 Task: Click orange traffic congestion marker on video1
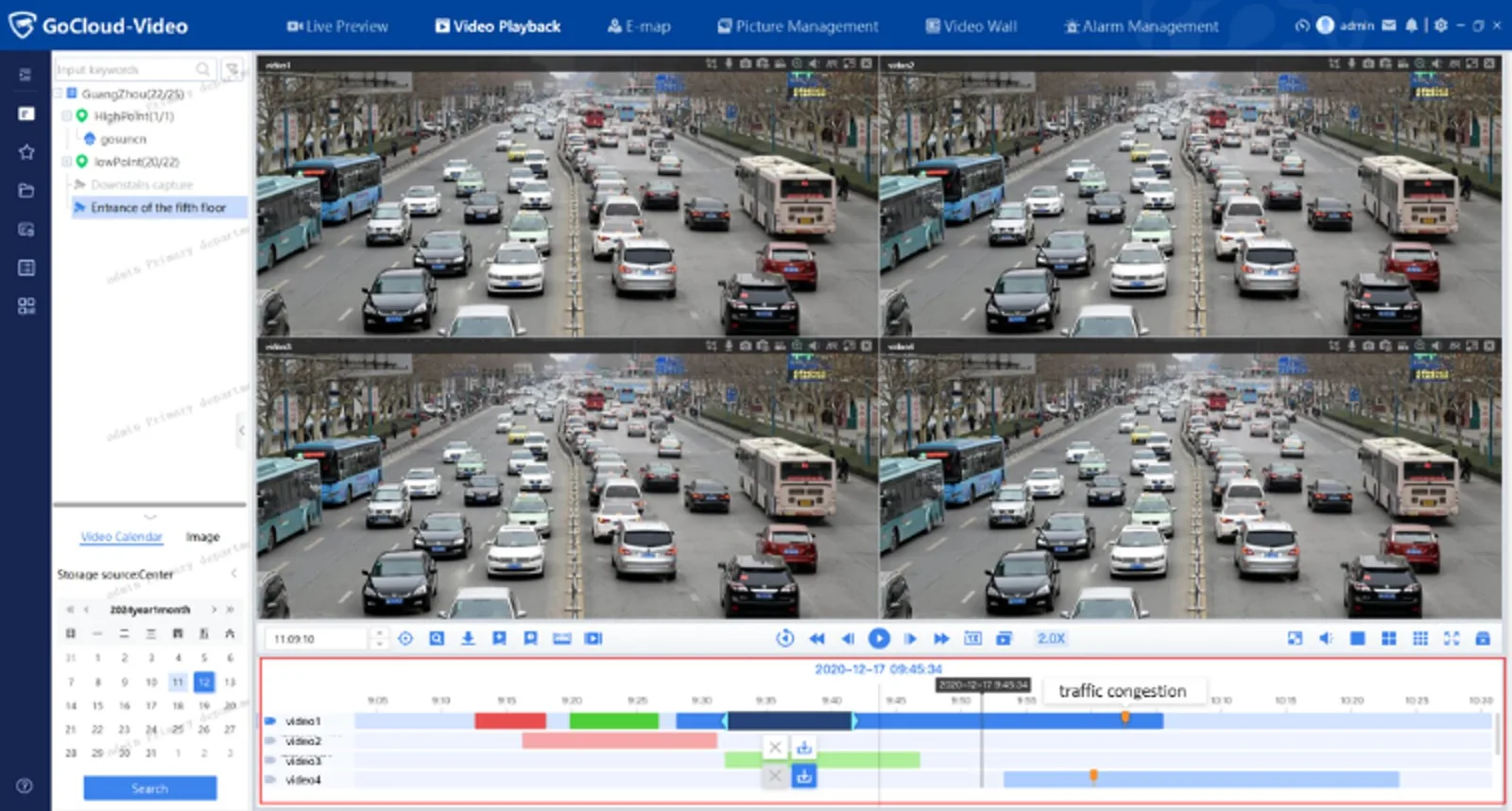pos(1125,717)
